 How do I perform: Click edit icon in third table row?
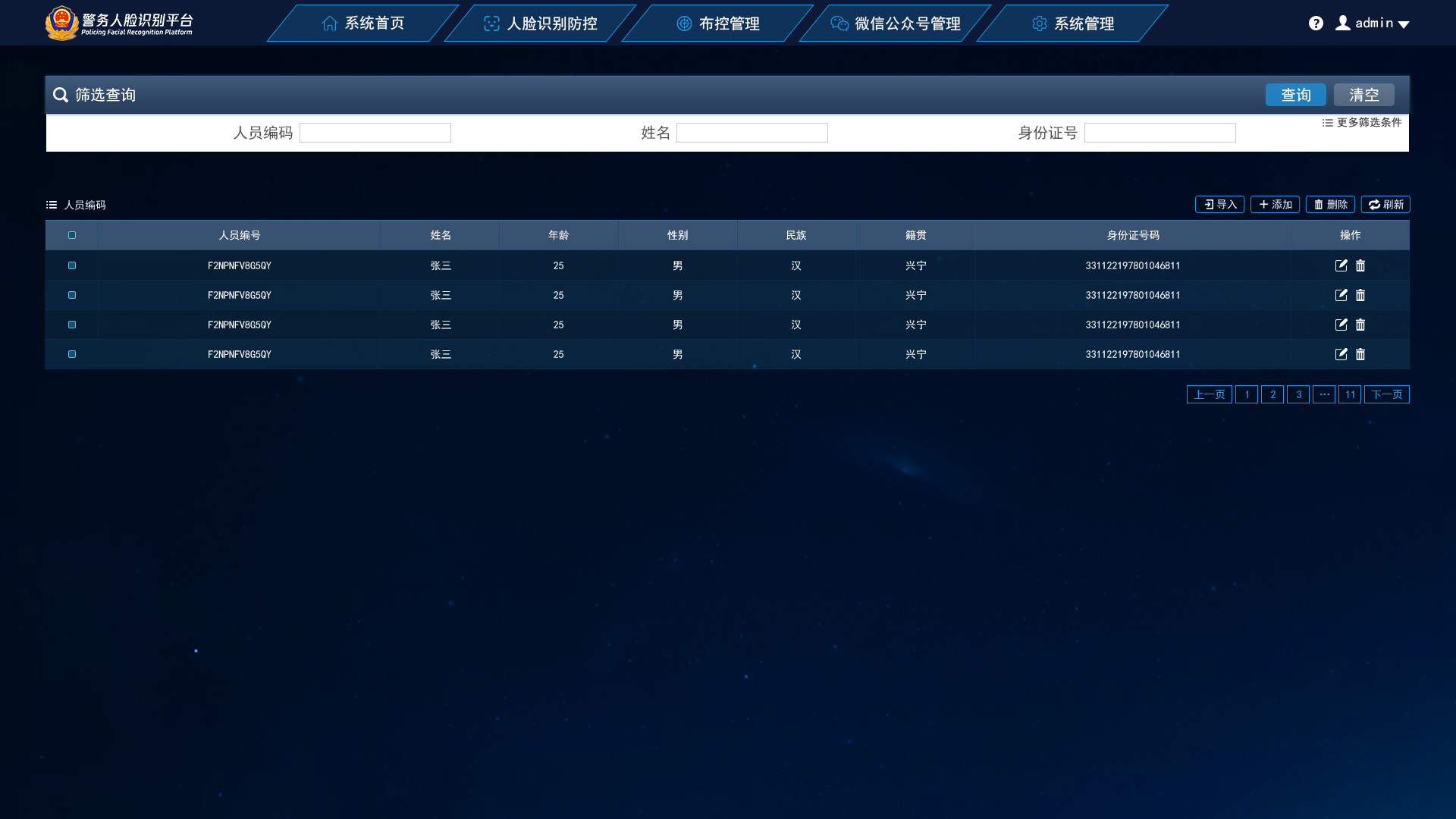pyautogui.click(x=1341, y=325)
